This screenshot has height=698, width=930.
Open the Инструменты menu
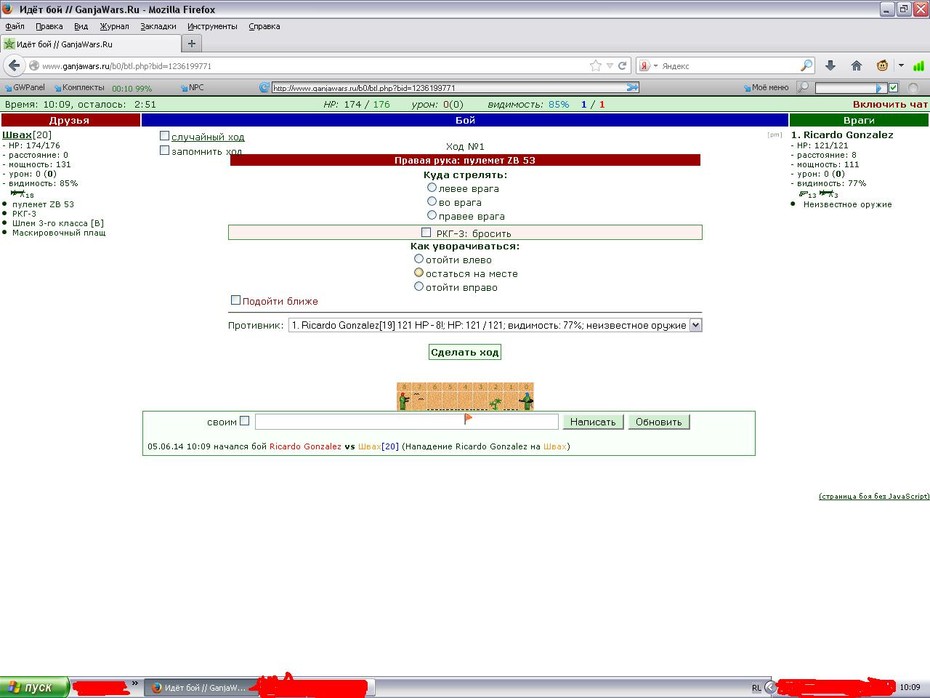(212, 26)
